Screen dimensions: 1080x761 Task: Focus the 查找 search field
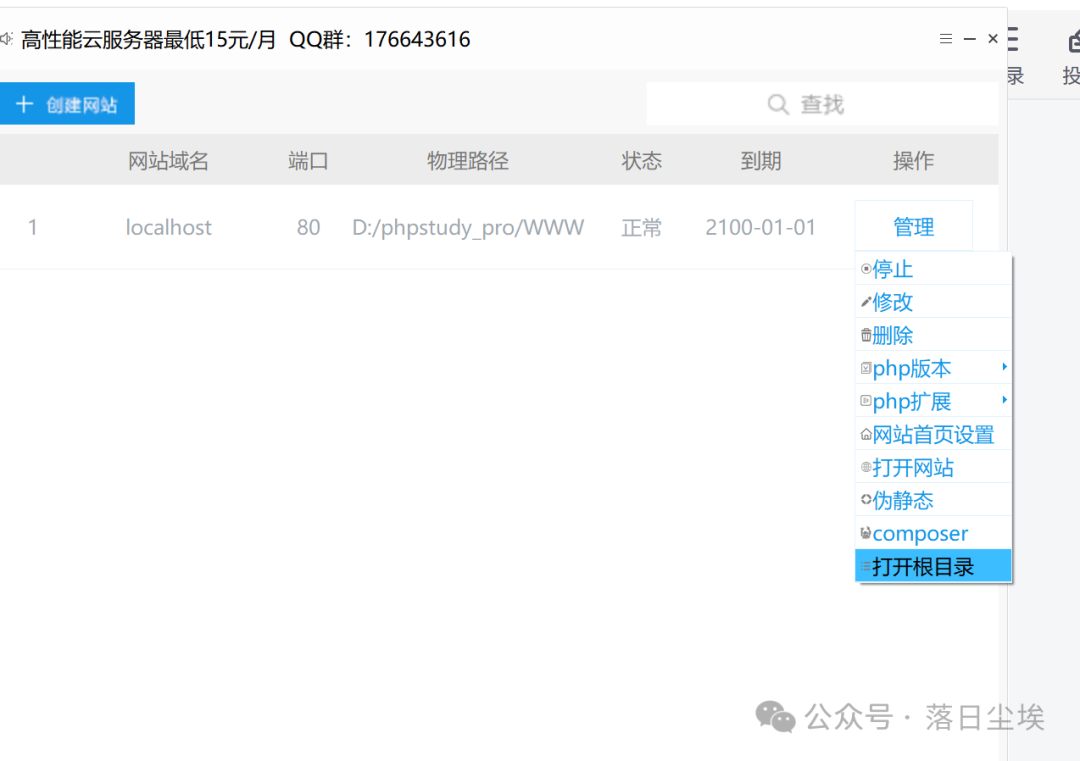(822, 105)
